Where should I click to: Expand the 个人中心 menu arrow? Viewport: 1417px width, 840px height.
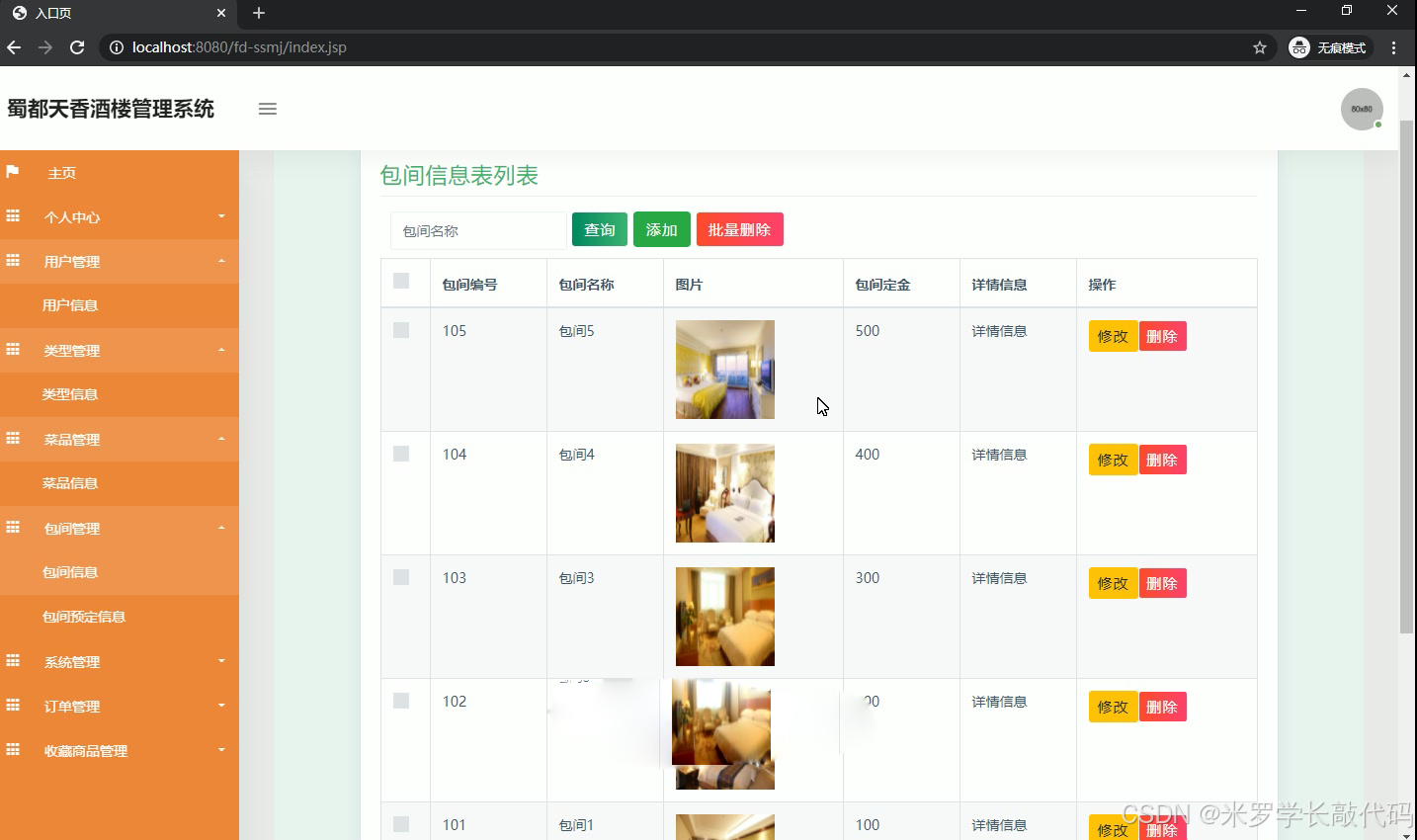pyautogui.click(x=221, y=215)
